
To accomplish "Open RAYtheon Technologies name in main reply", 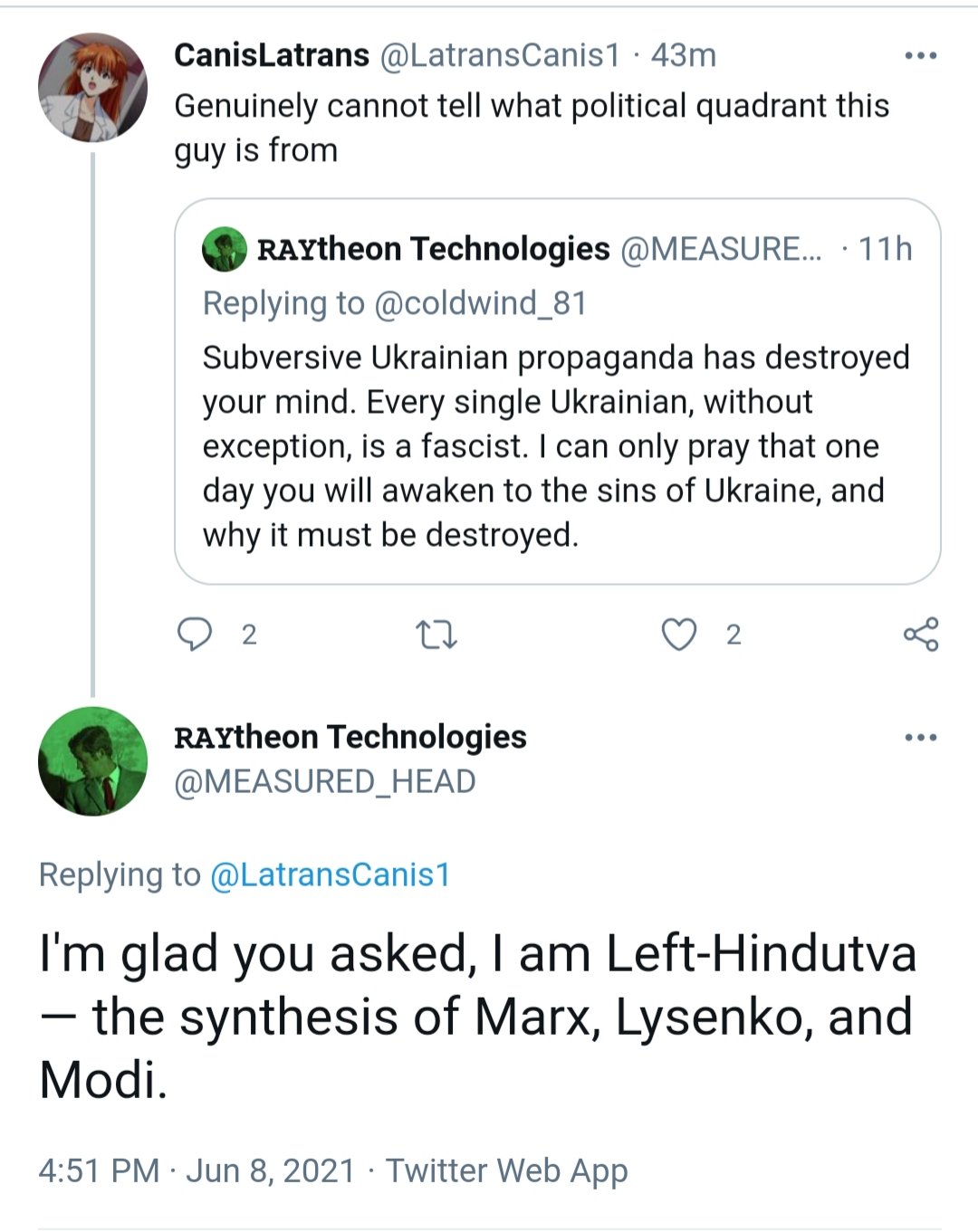I will pos(350,737).
